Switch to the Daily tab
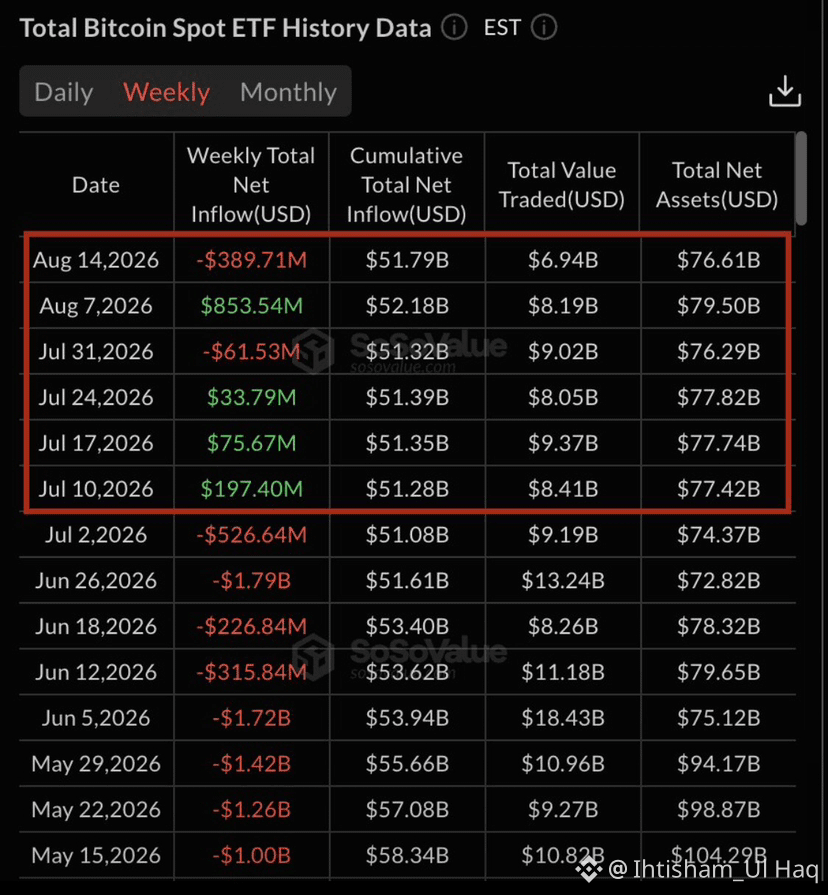The width and height of the screenshot is (828, 895). tap(63, 92)
